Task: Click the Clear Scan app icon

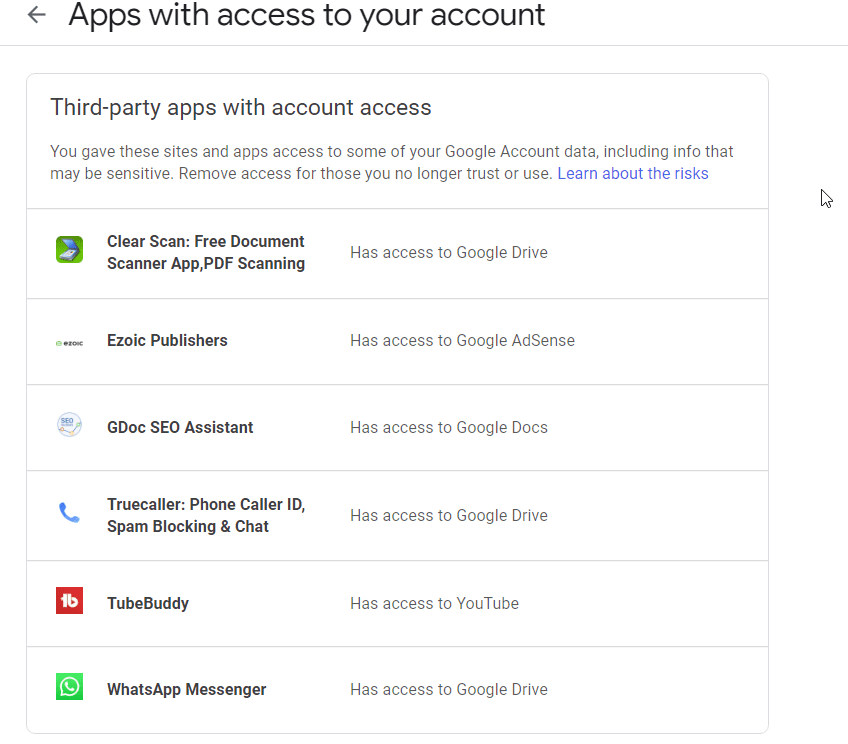Action: 69,249
